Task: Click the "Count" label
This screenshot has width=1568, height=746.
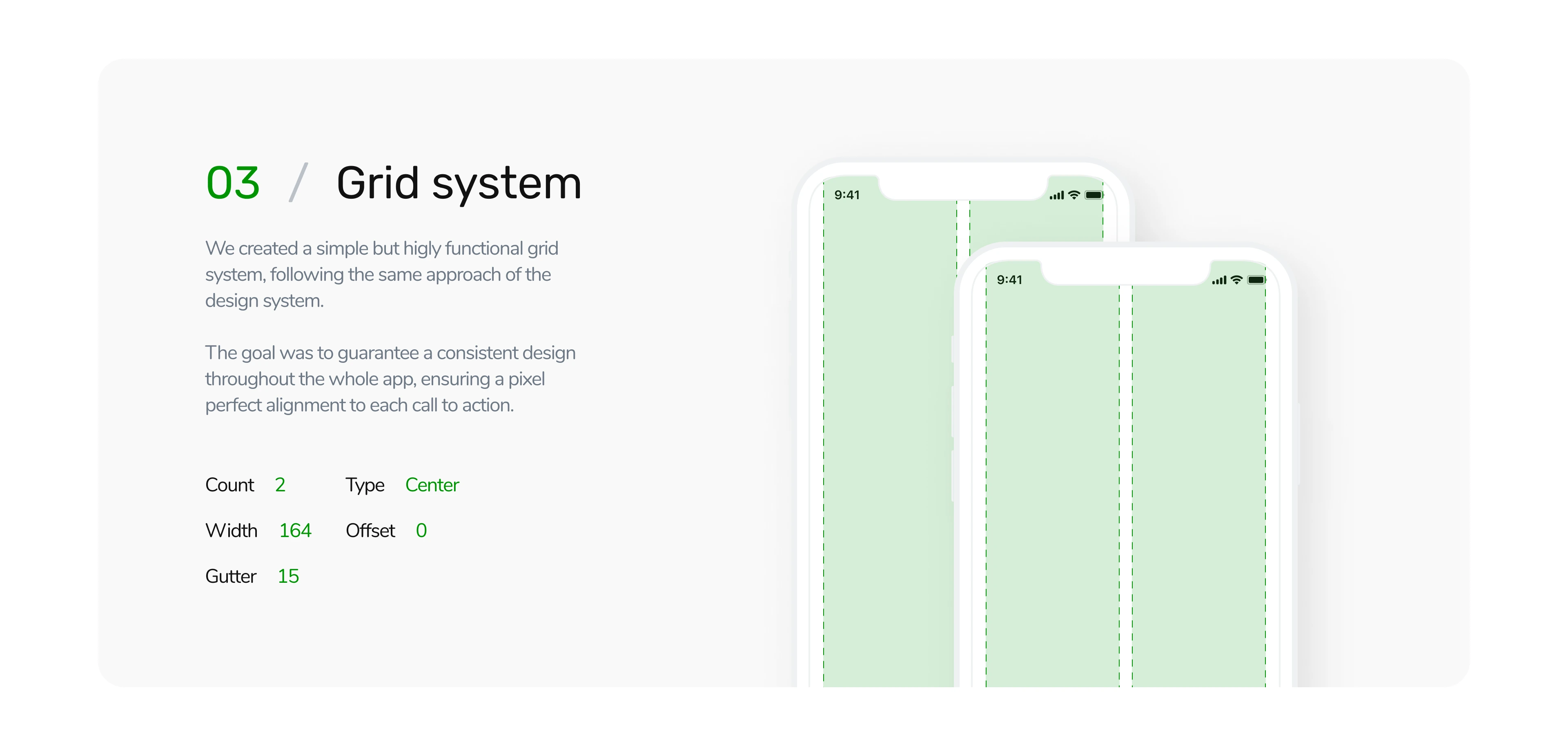Action: pyautogui.click(x=229, y=485)
